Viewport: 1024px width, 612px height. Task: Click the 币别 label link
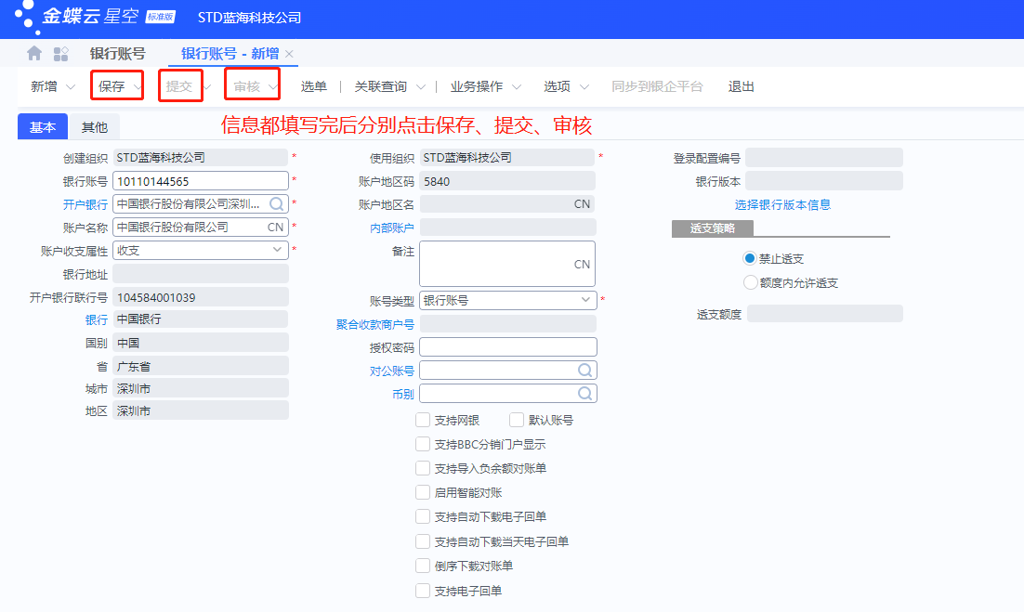coord(403,394)
